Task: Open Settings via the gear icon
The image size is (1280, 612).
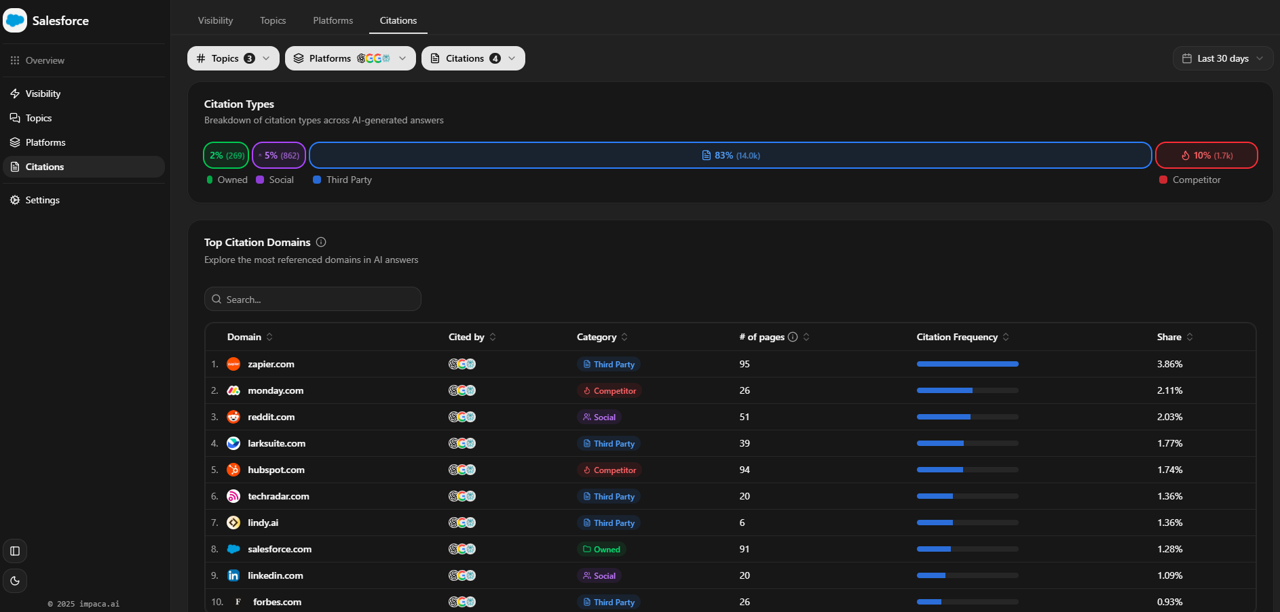Action: 14,200
